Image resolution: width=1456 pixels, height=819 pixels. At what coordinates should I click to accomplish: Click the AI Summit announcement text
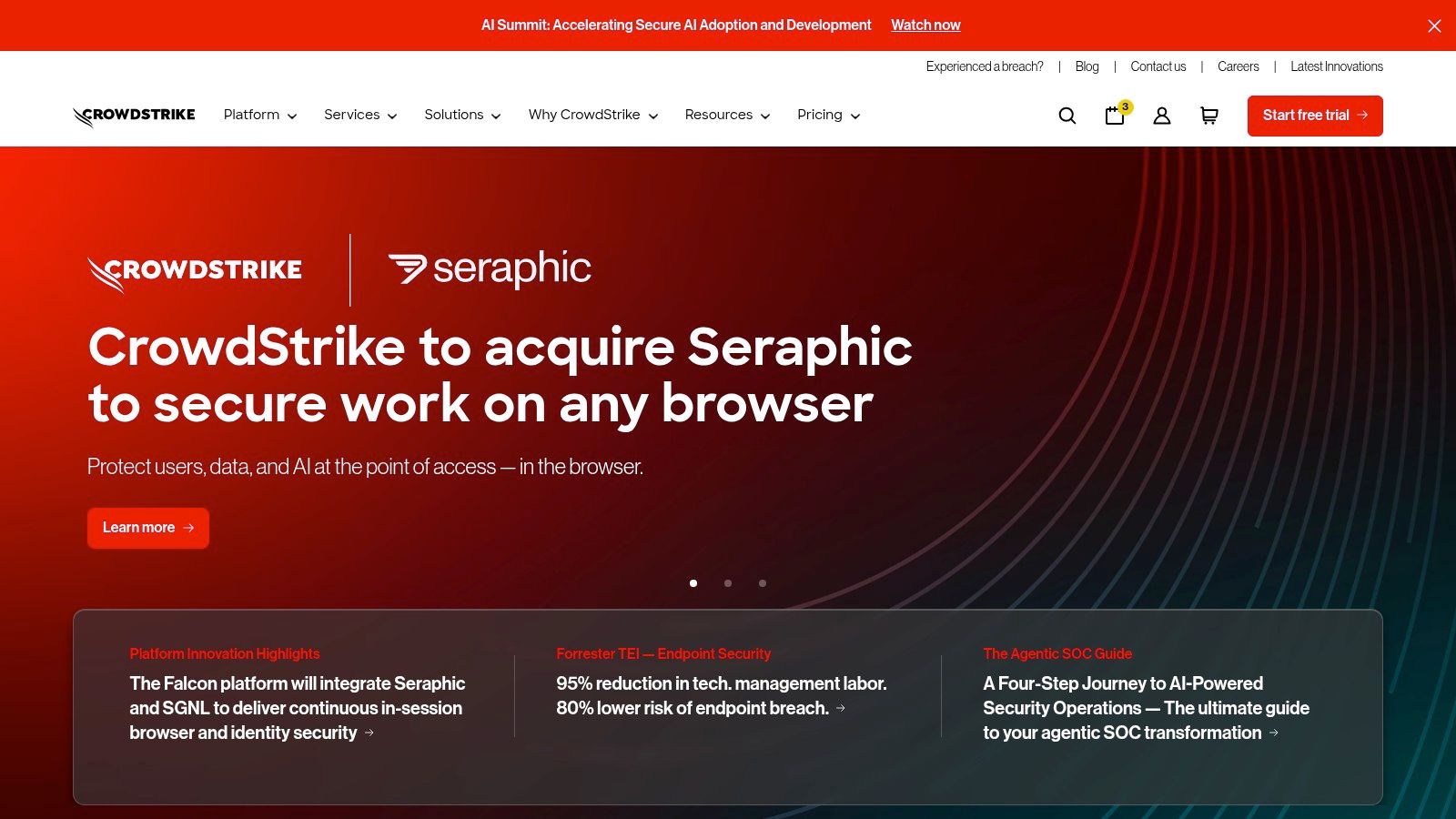pos(676,25)
